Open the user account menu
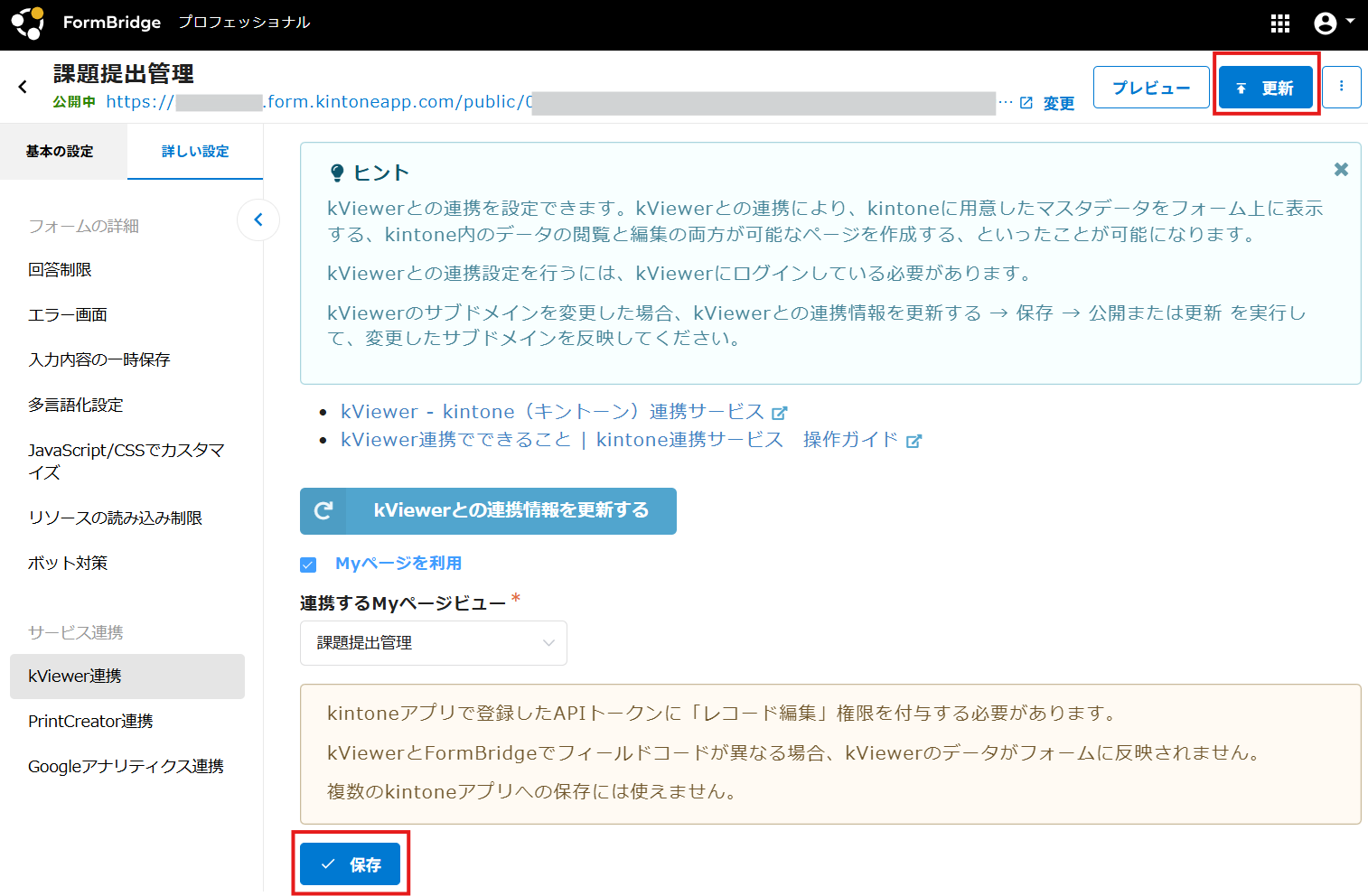The image size is (1368, 896). [1332, 23]
